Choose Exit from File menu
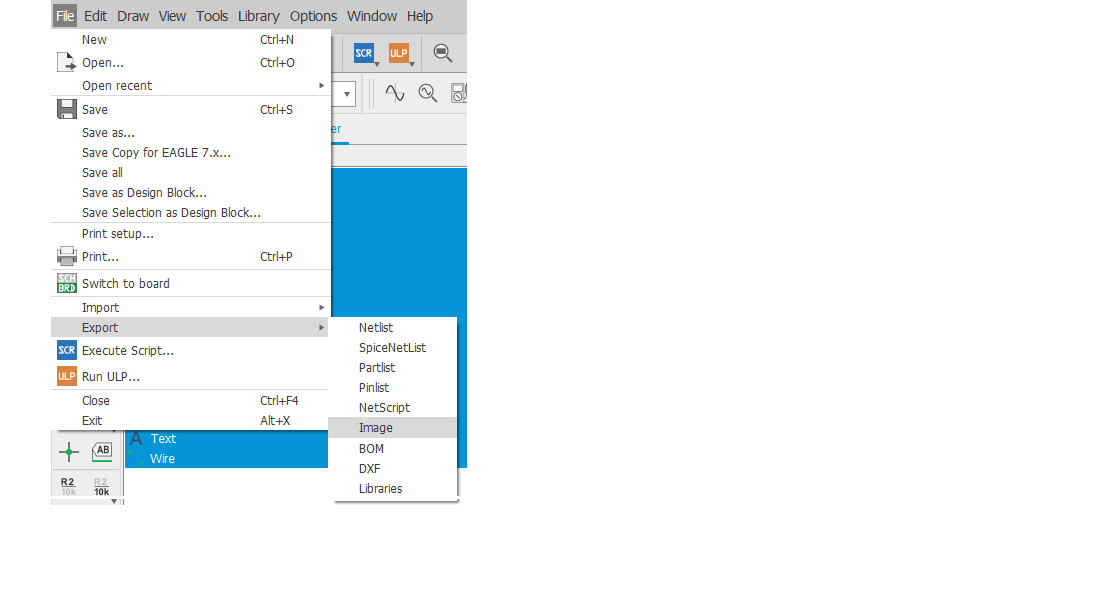The image size is (1098, 616). (190, 421)
